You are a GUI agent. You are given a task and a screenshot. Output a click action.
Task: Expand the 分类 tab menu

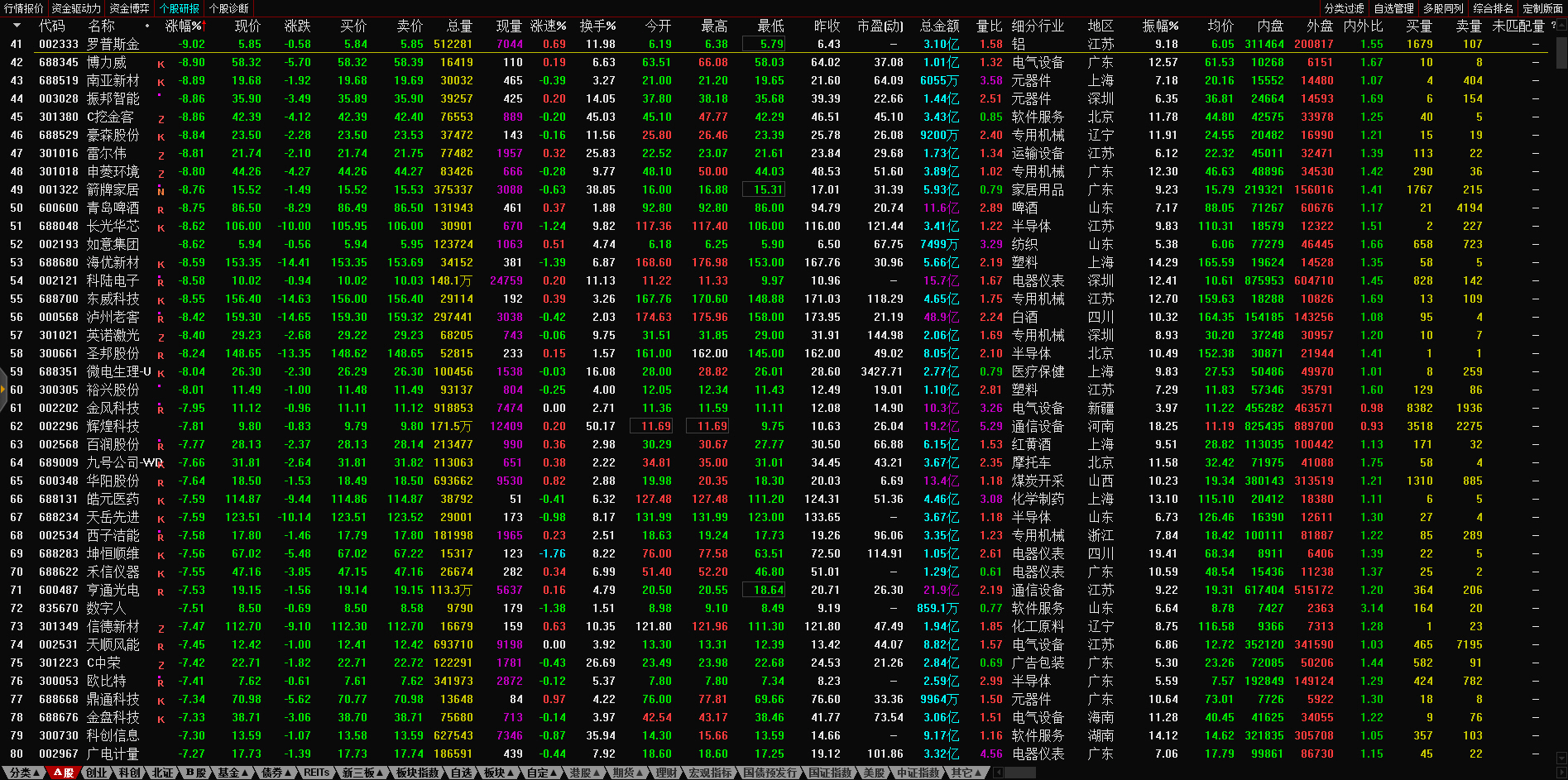(x=24, y=773)
